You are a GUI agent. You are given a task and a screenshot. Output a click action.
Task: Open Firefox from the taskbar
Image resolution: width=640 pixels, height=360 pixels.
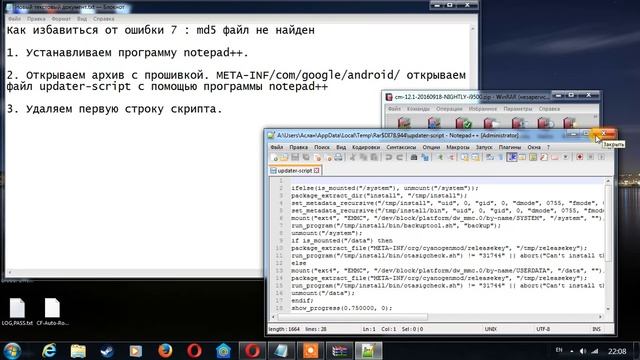tap(165, 351)
